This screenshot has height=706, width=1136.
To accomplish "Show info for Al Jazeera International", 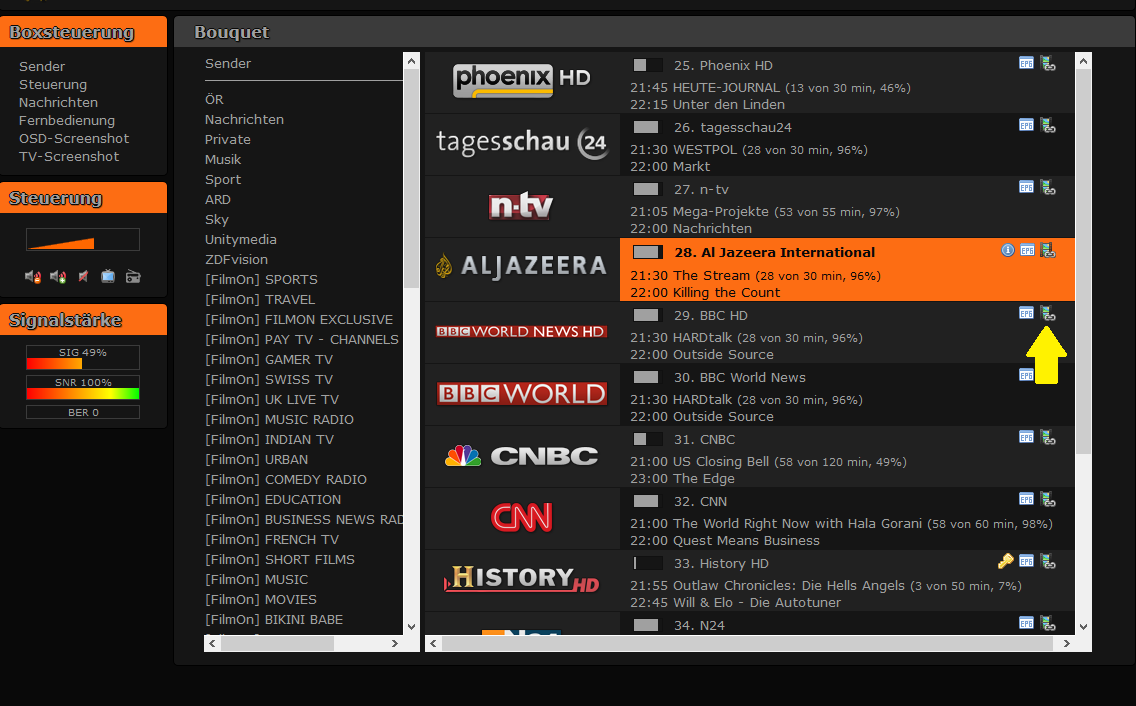I will 1008,250.
